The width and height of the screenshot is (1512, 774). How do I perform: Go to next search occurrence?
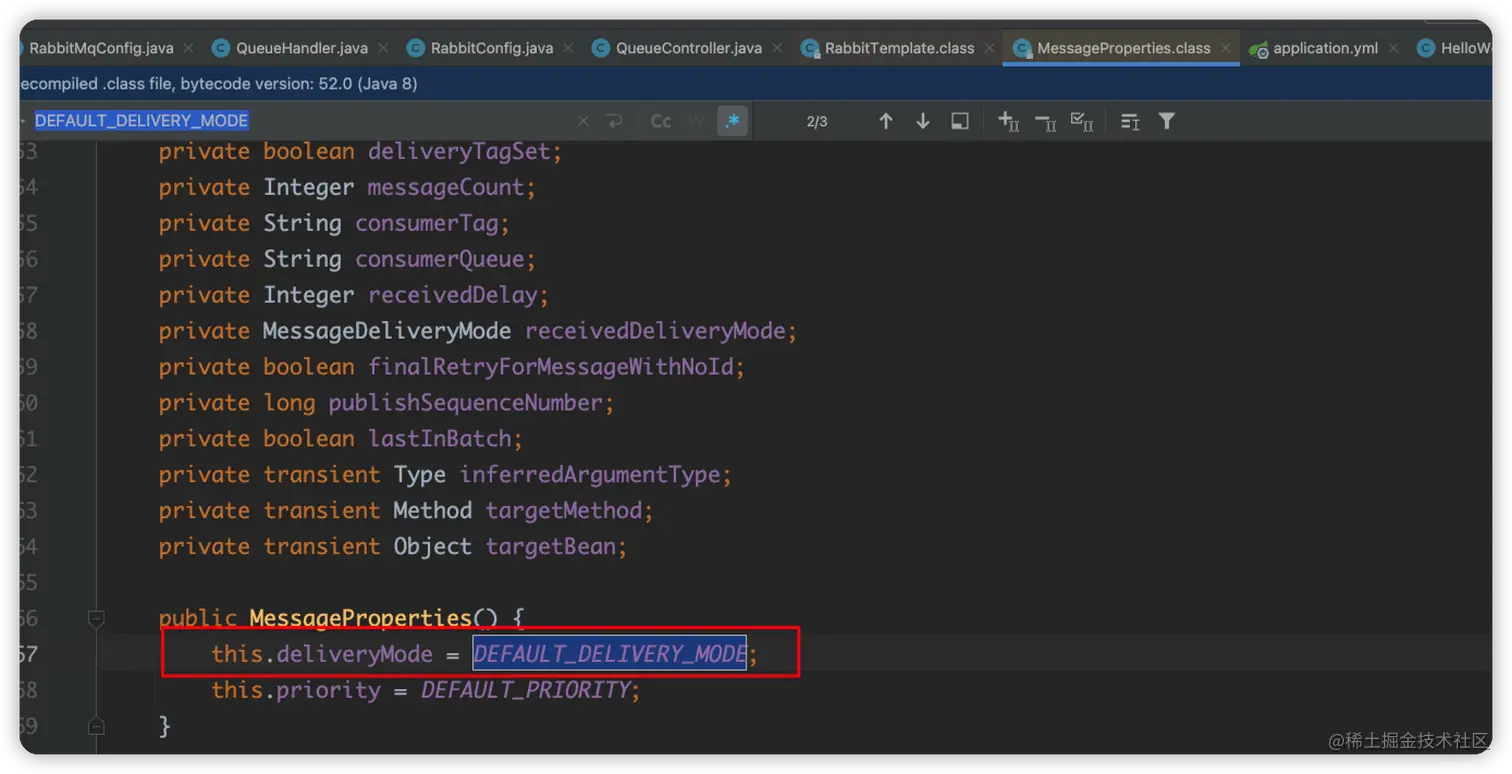(923, 121)
